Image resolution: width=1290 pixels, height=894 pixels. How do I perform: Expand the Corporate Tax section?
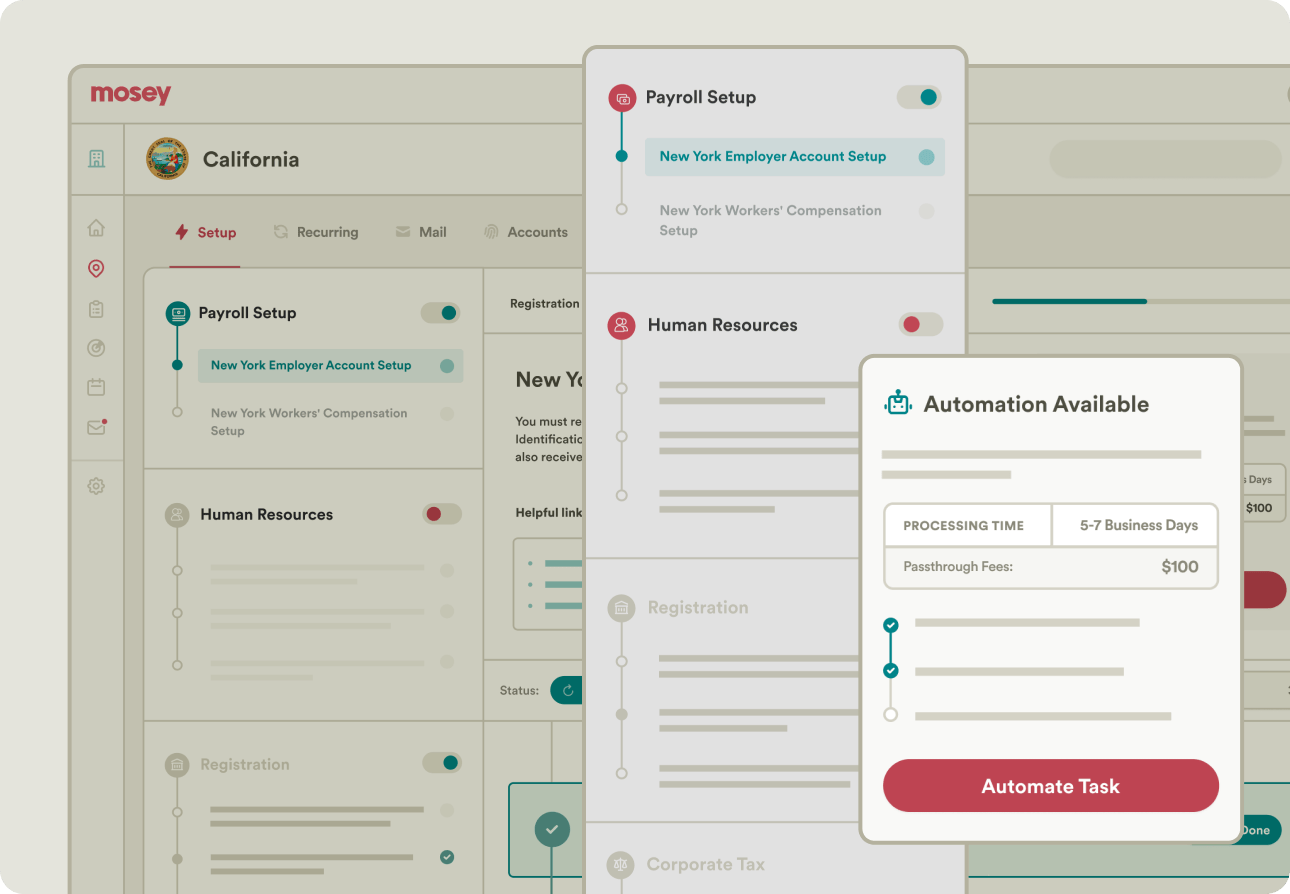coord(705,864)
